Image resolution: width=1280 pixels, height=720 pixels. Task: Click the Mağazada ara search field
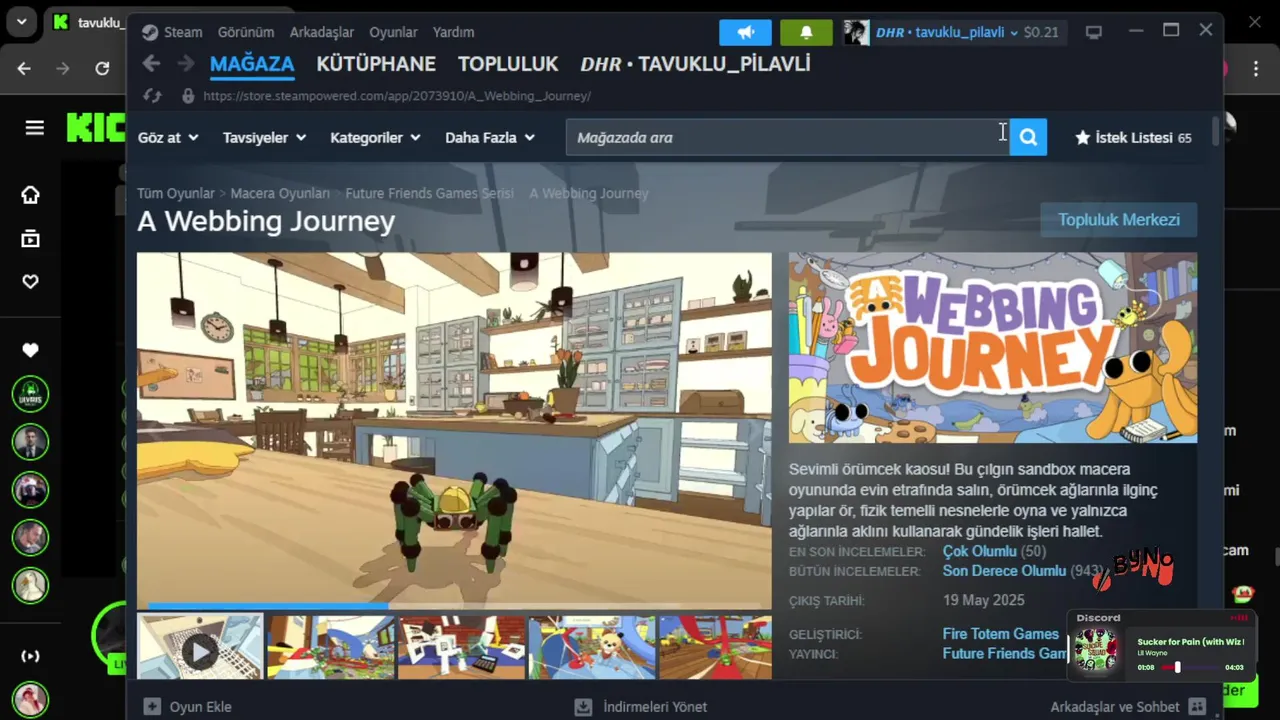coord(787,137)
